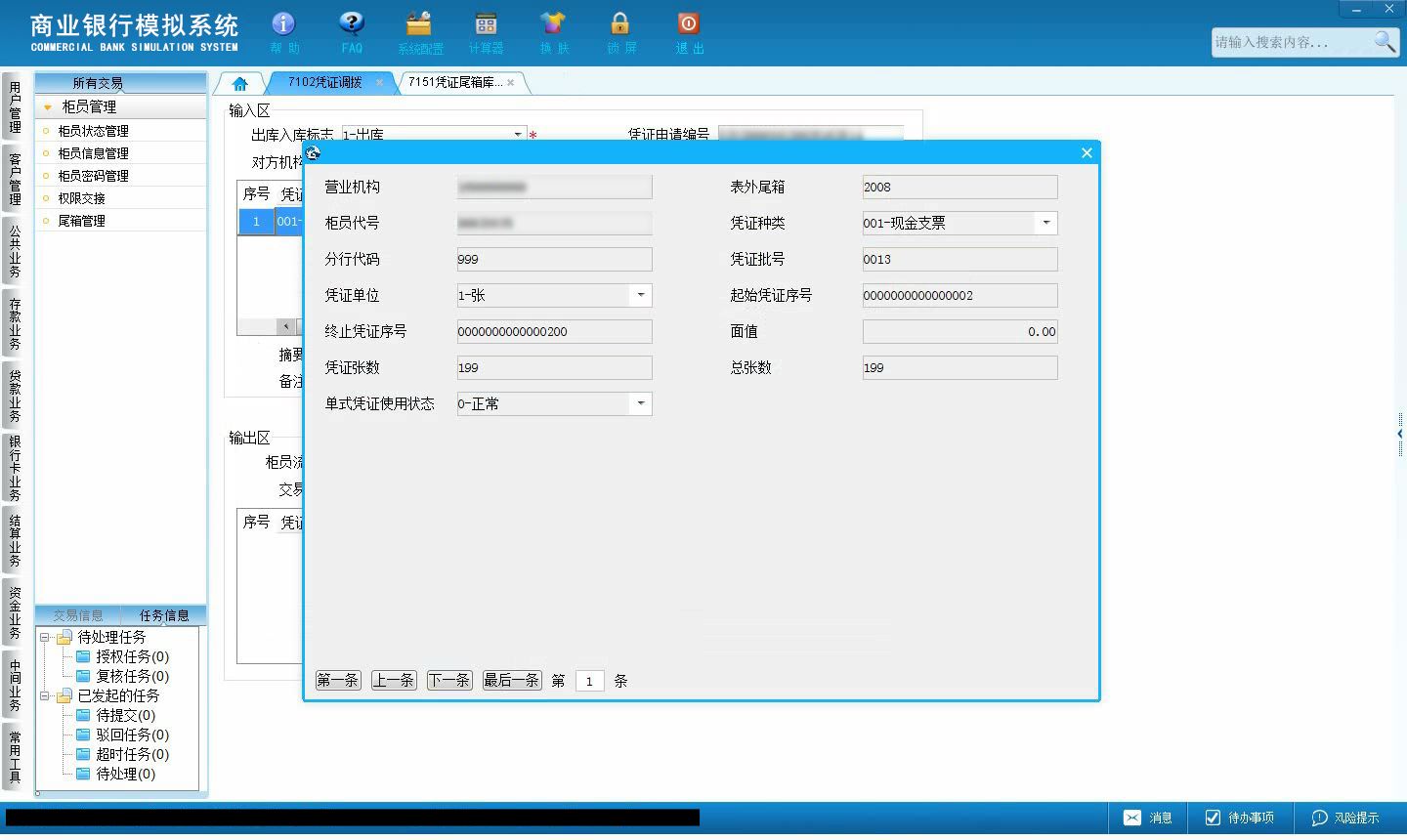
Task: Close the voucher detail dialog
Action: coord(1087,152)
